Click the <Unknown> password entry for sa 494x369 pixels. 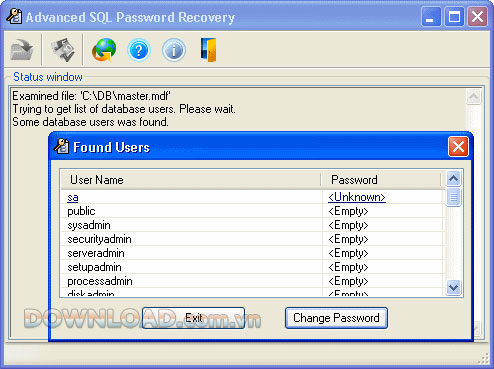tap(357, 197)
